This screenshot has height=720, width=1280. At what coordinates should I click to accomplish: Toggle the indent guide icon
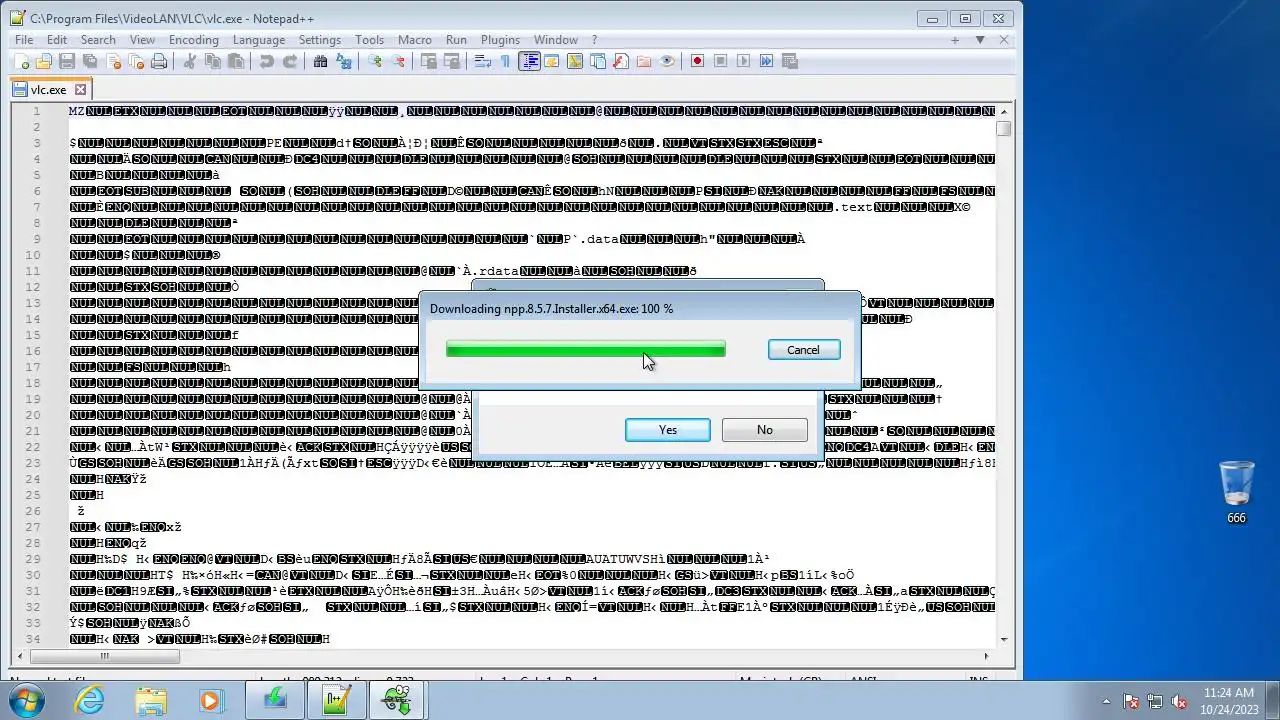click(x=529, y=61)
